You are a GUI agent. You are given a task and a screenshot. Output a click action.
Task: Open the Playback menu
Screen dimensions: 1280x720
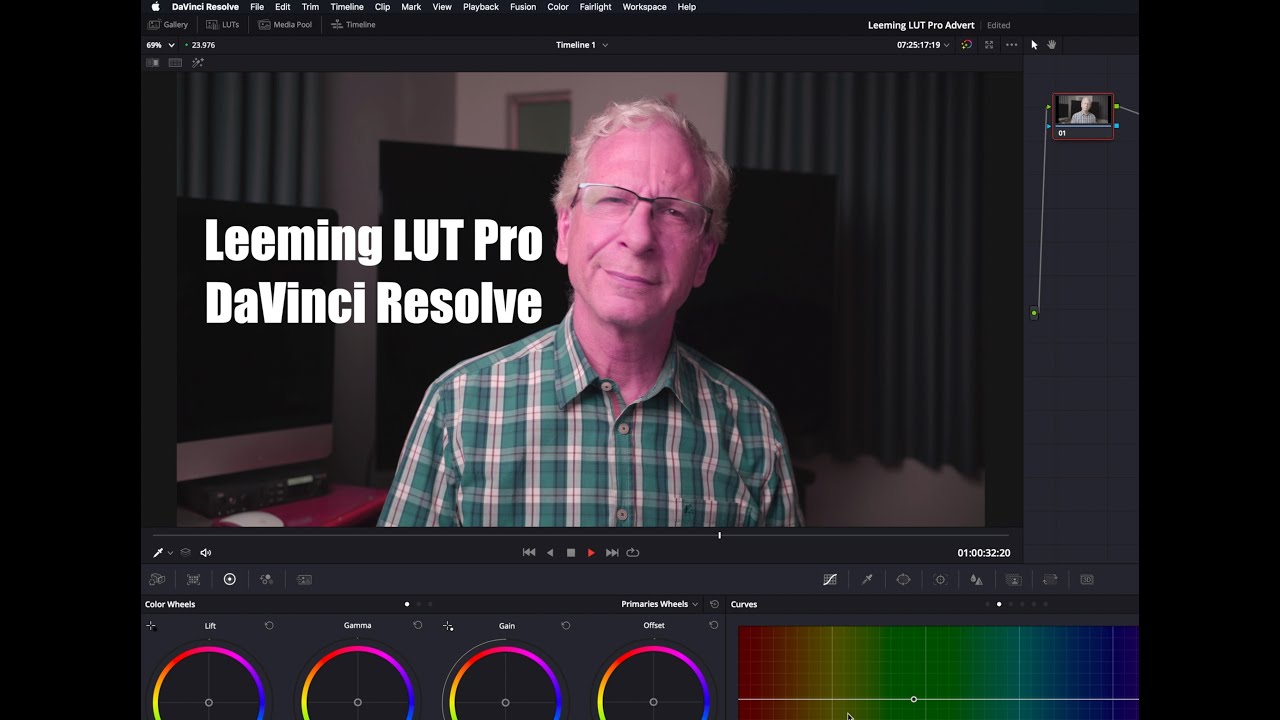pyautogui.click(x=481, y=7)
